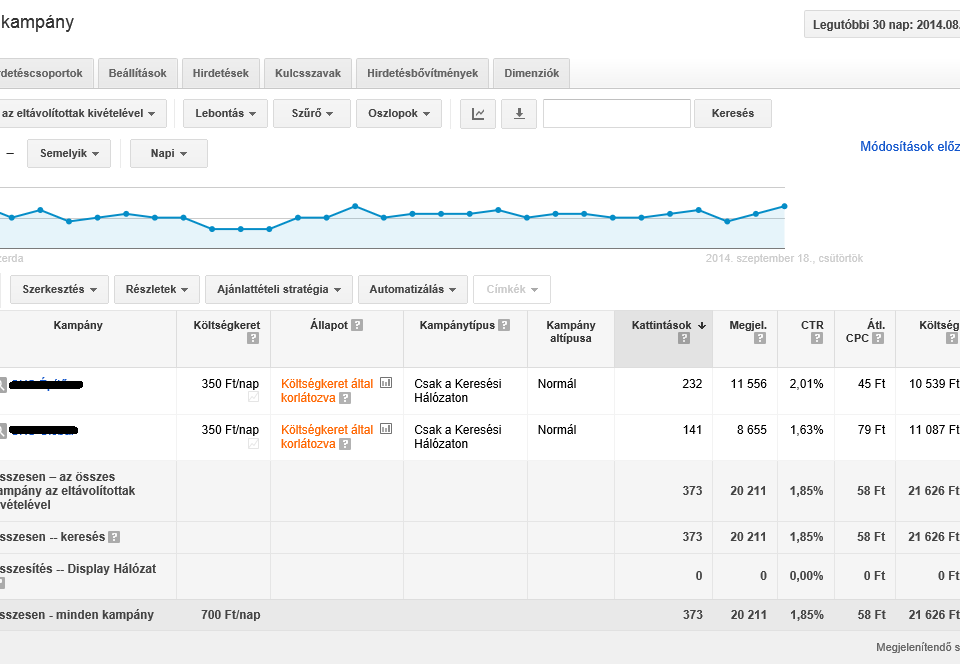Click the chart's peak point in the middle
960x670 pixels.
click(x=355, y=206)
